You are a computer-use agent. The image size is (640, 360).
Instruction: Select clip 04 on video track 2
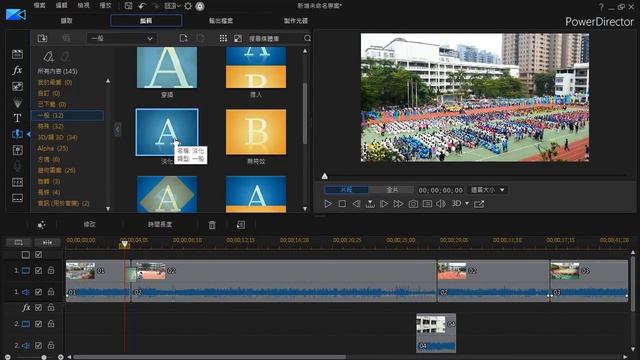(x=436, y=333)
